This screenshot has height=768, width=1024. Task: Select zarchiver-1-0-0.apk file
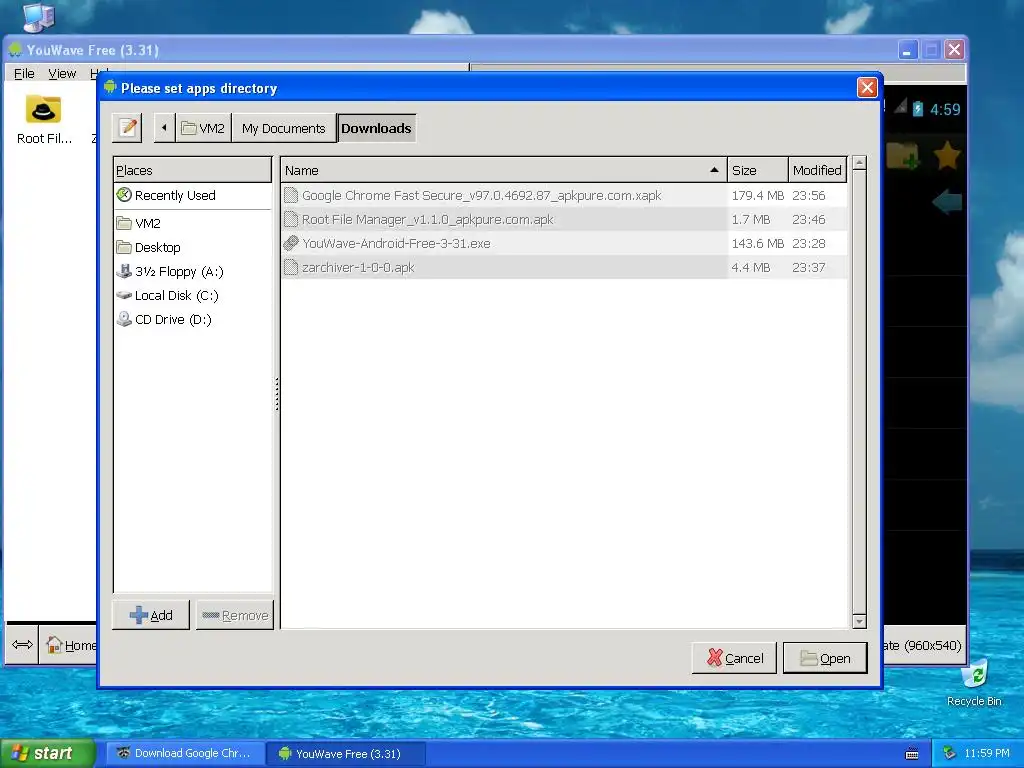(x=564, y=268)
